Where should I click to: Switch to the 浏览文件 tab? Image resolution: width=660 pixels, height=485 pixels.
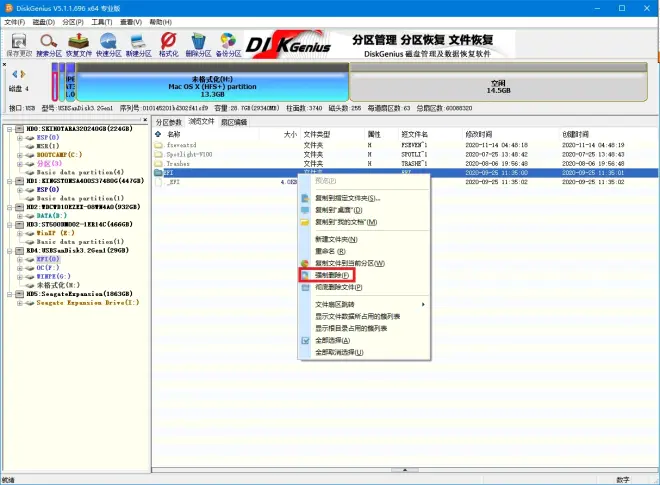[201, 122]
